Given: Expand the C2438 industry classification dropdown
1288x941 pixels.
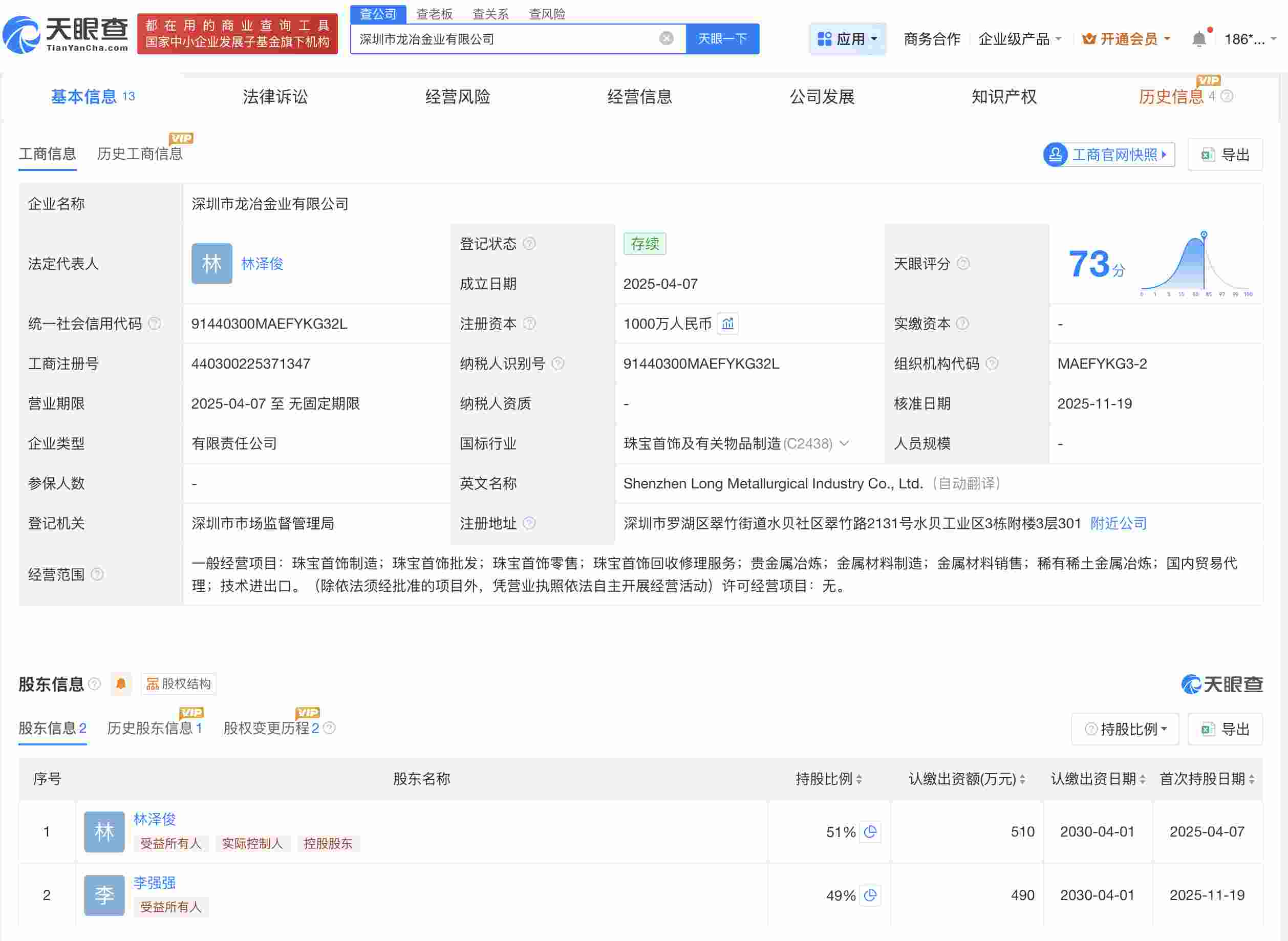Looking at the screenshot, I should 845,443.
